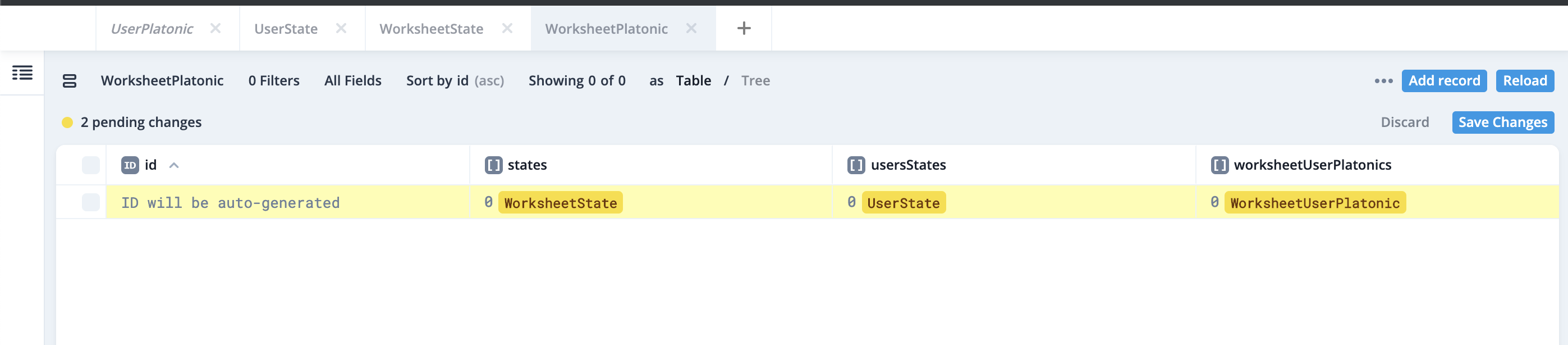
Task: Click the ID type icon in id column
Action: coord(130,165)
